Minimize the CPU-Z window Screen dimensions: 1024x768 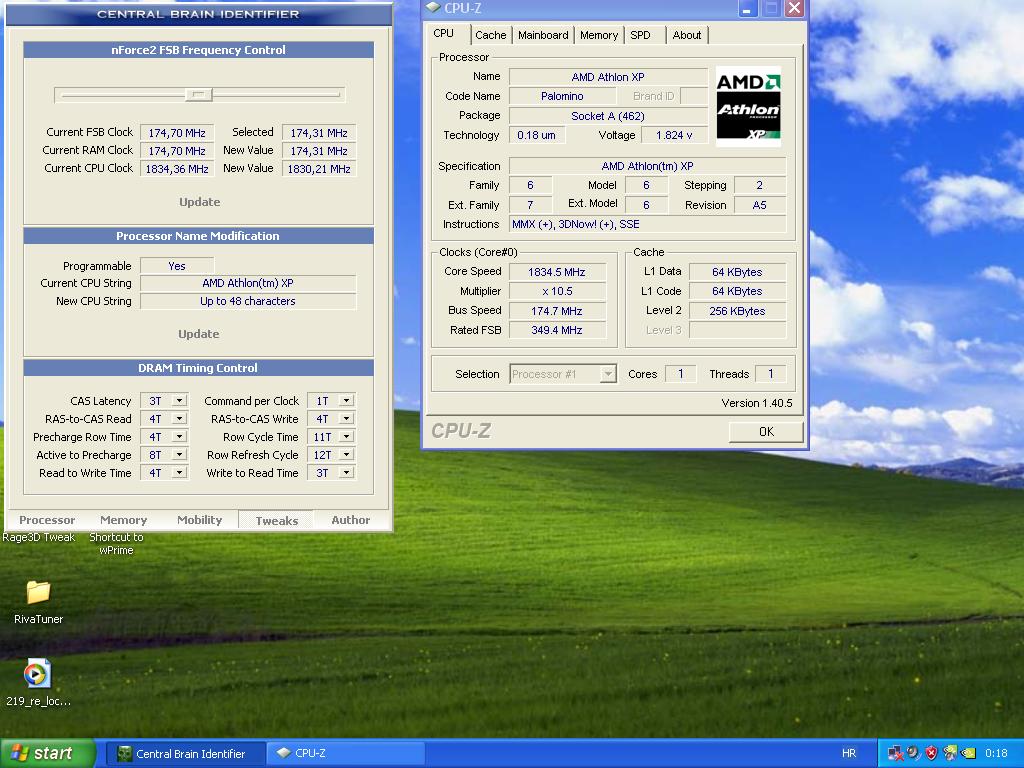(x=747, y=8)
